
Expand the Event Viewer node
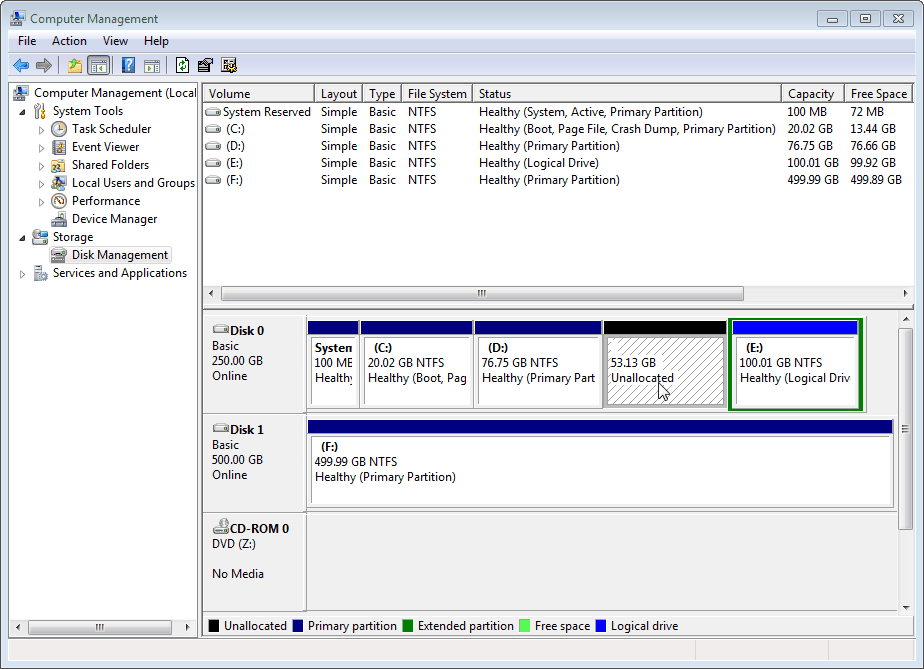pos(41,148)
